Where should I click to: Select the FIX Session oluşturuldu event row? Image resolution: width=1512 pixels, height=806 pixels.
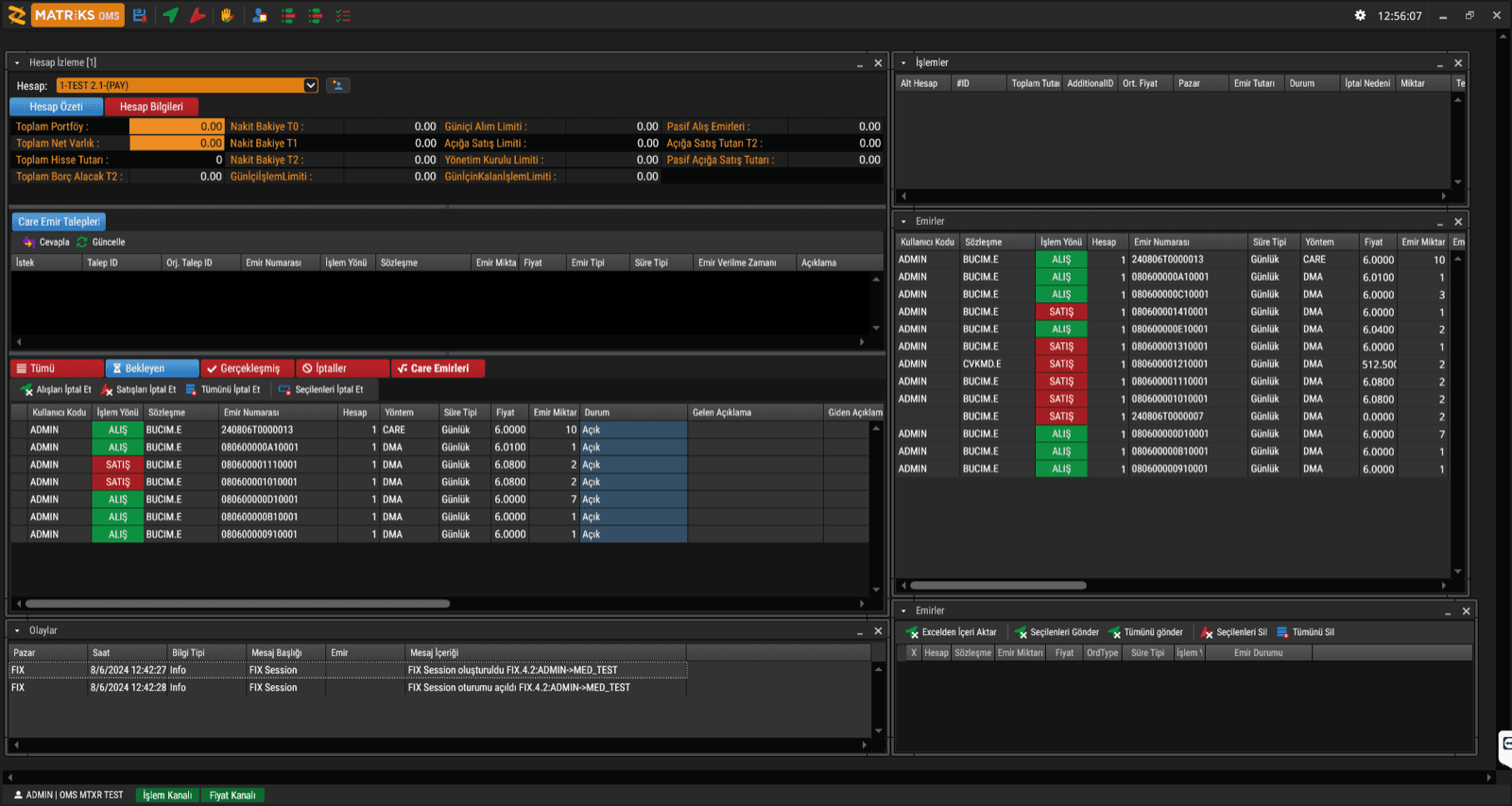pyautogui.click(x=348, y=670)
